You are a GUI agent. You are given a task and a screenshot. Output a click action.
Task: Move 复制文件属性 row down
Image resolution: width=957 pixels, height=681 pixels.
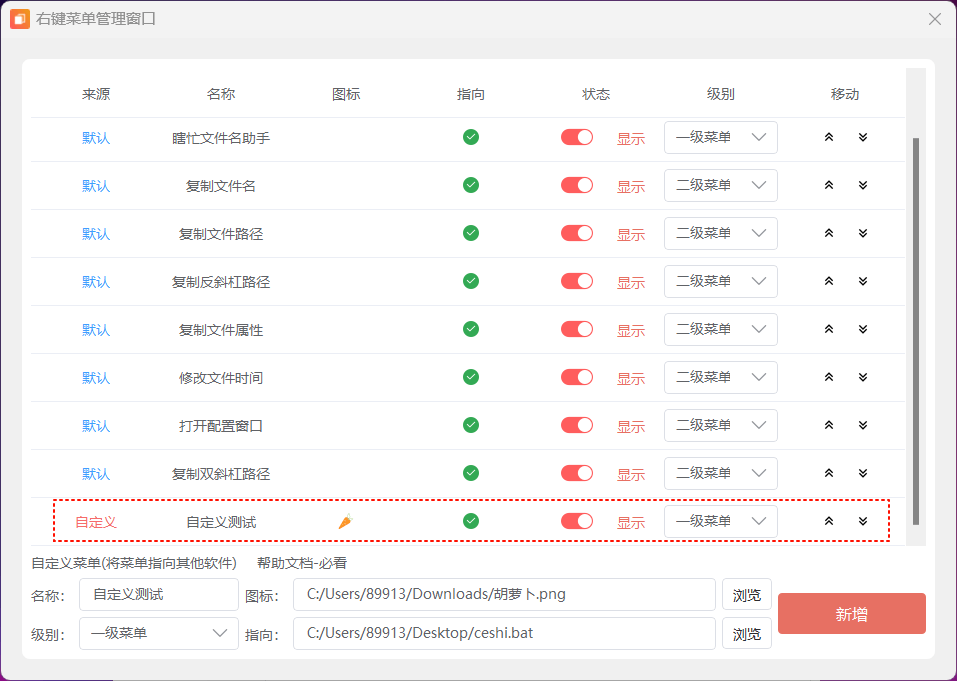point(863,329)
